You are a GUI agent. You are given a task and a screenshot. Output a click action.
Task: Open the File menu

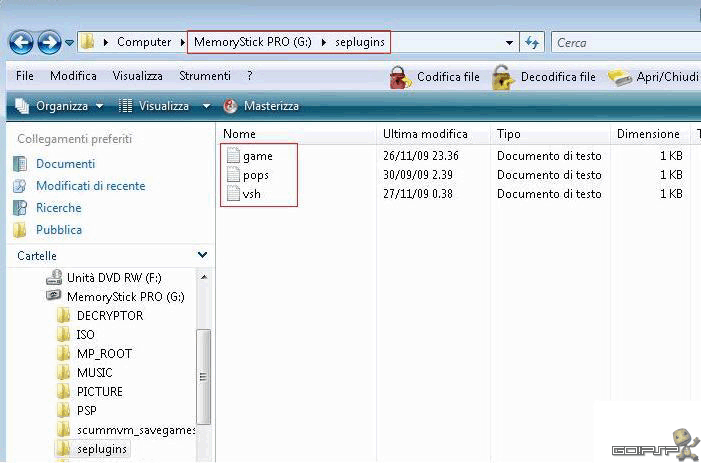(25, 76)
